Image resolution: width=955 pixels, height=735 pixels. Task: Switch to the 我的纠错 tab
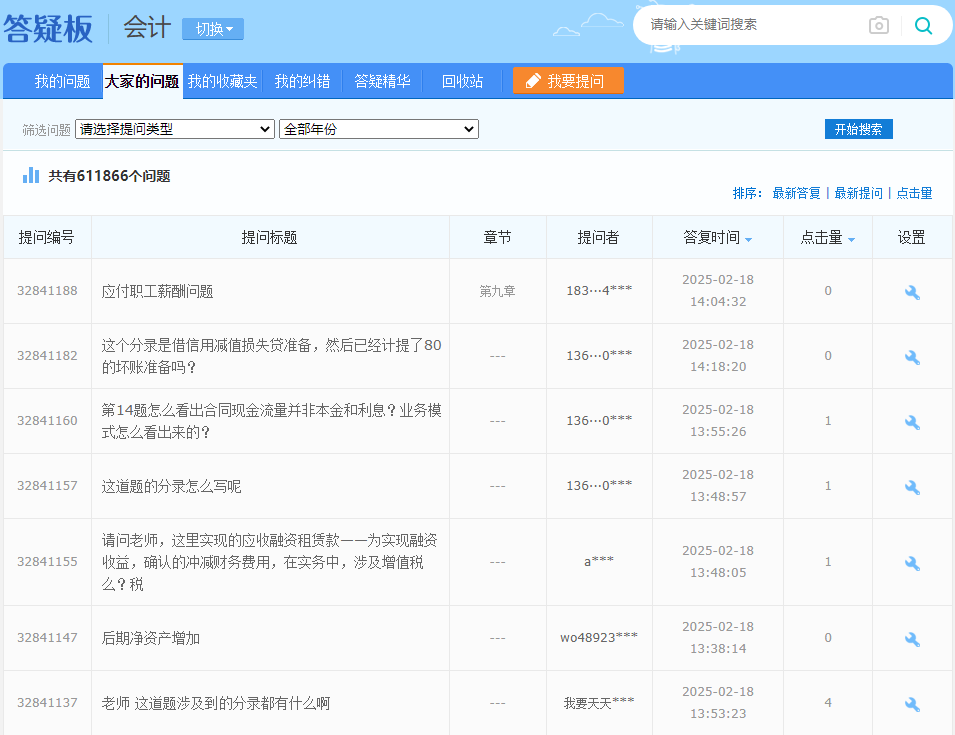302,79
